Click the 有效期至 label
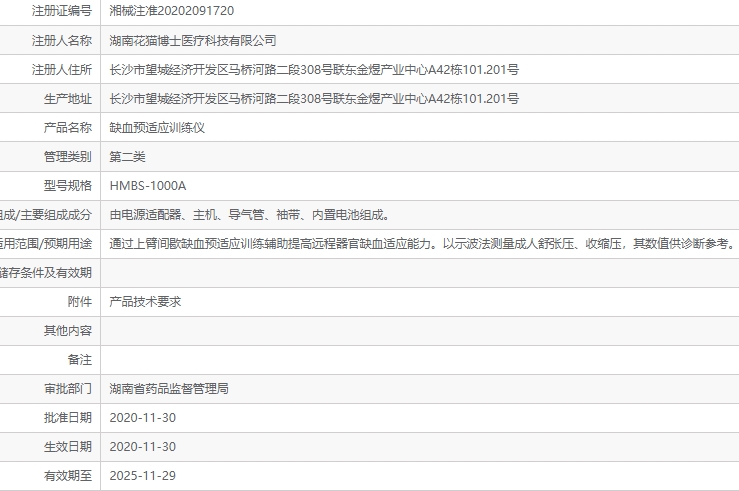739x491 pixels. [x=68, y=476]
